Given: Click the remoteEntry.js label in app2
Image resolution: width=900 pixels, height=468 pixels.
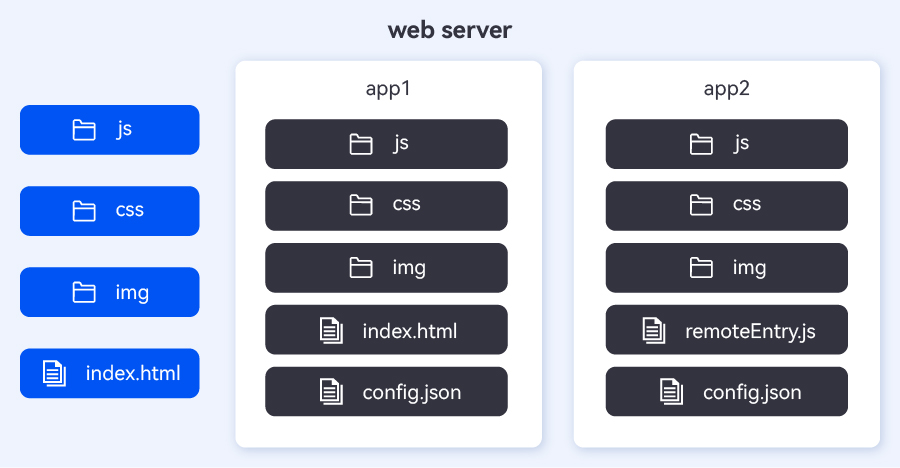Looking at the screenshot, I should pos(750,330).
